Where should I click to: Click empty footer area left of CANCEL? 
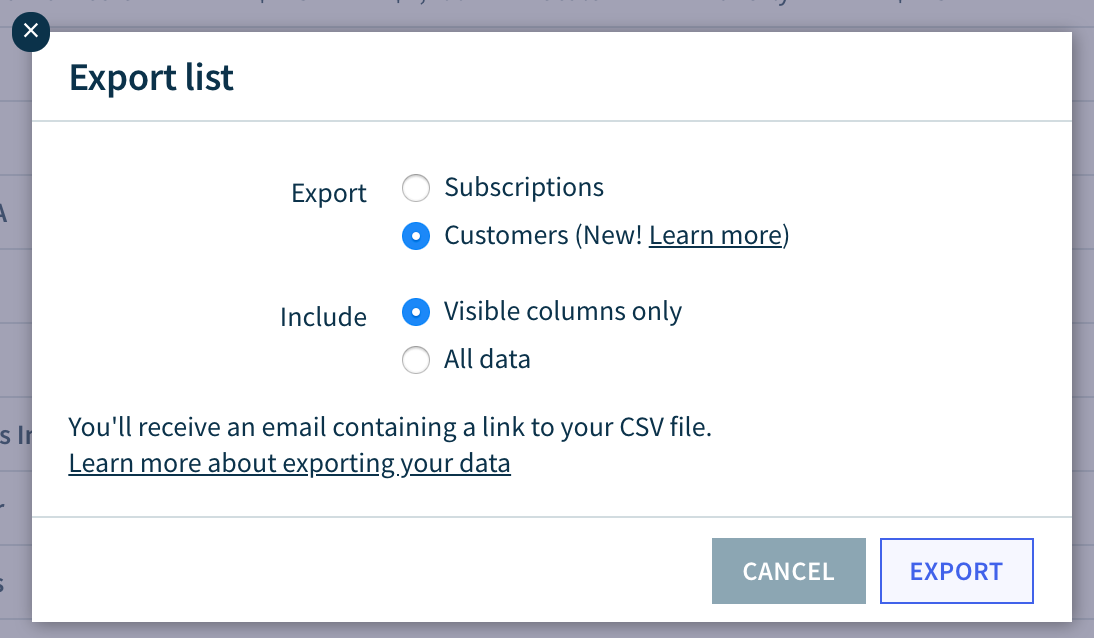point(370,571)
